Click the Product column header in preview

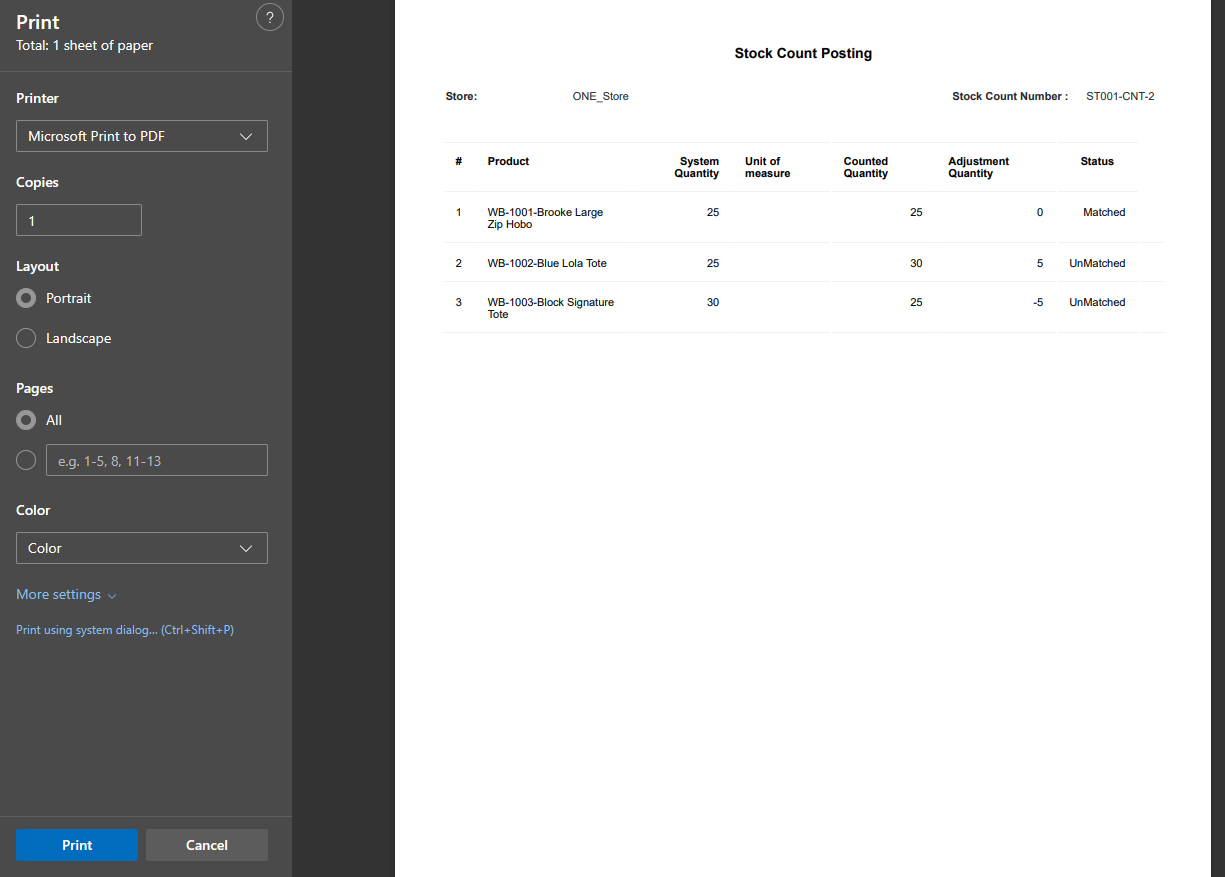pos(508,161)
